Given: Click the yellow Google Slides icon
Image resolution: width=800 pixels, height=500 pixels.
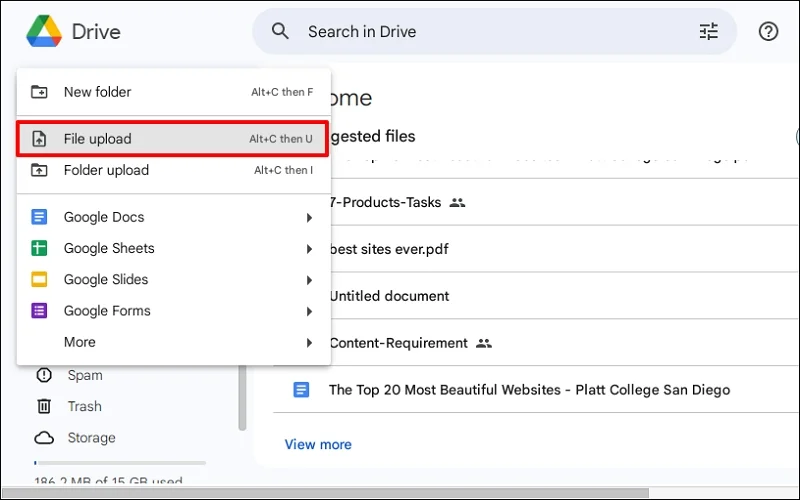Looking at the screenshot, I should click(39, 280).
